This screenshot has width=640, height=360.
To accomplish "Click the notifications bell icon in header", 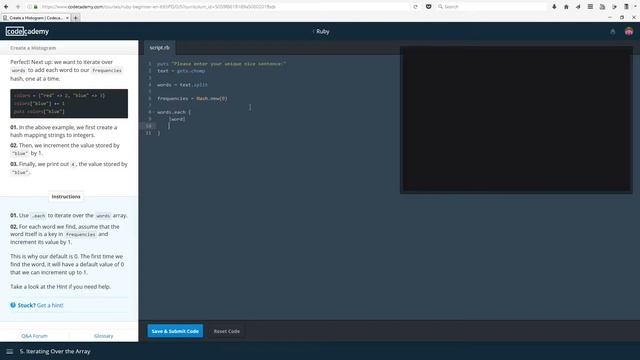I will point(612,31).
